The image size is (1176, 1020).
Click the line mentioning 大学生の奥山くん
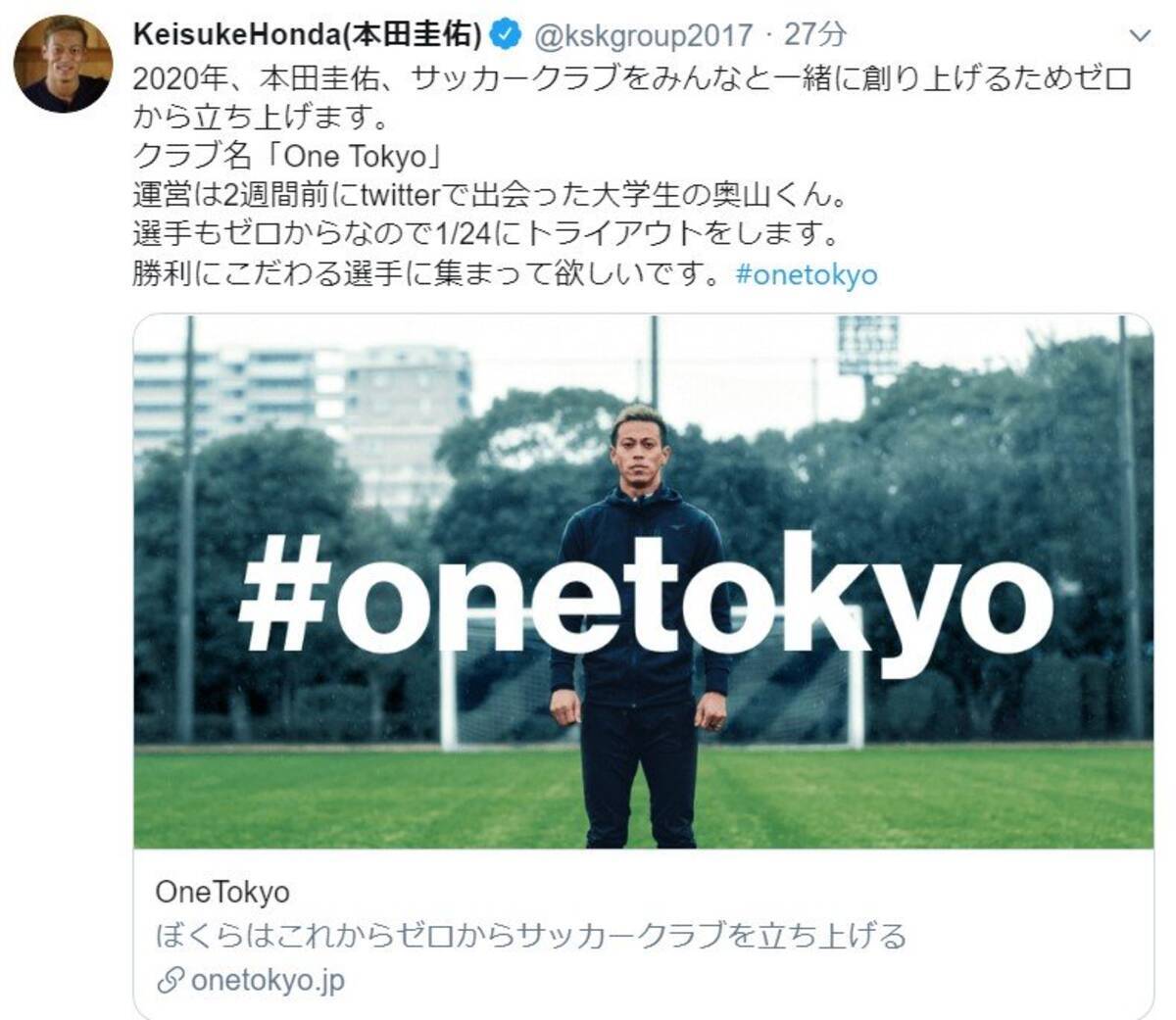click(x=490, y=196)
